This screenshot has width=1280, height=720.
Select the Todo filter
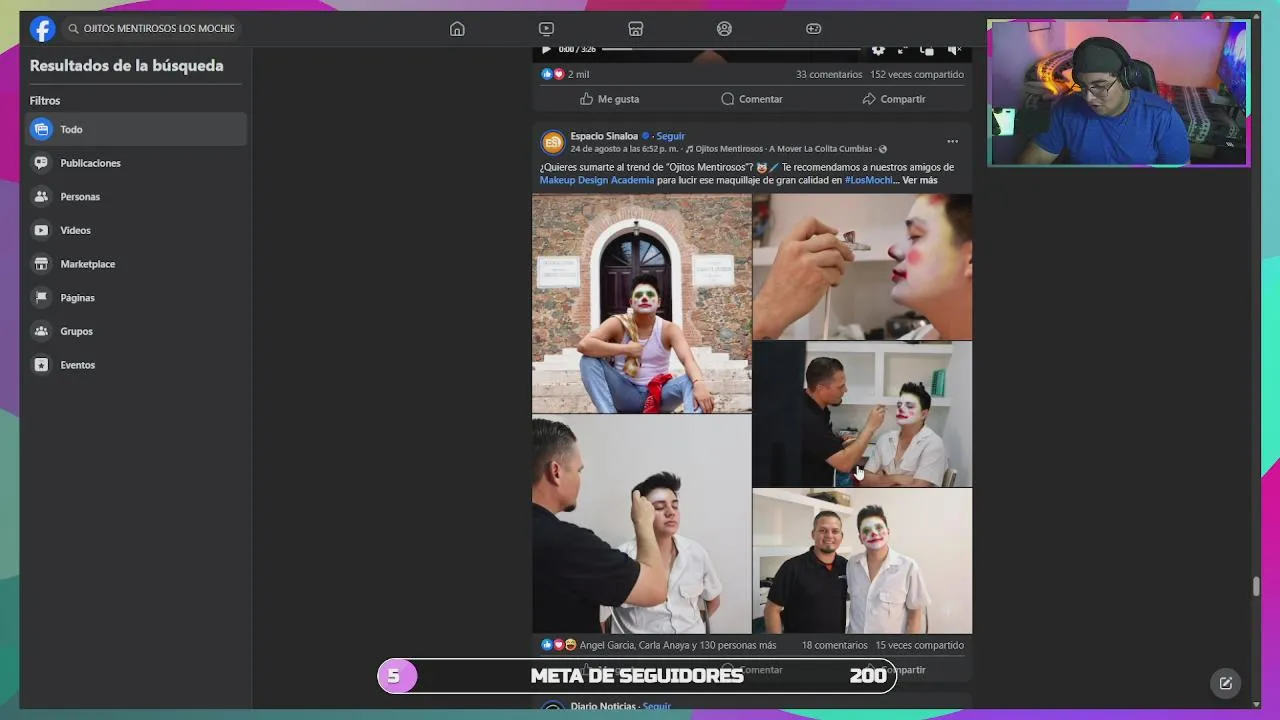point(136,129)
